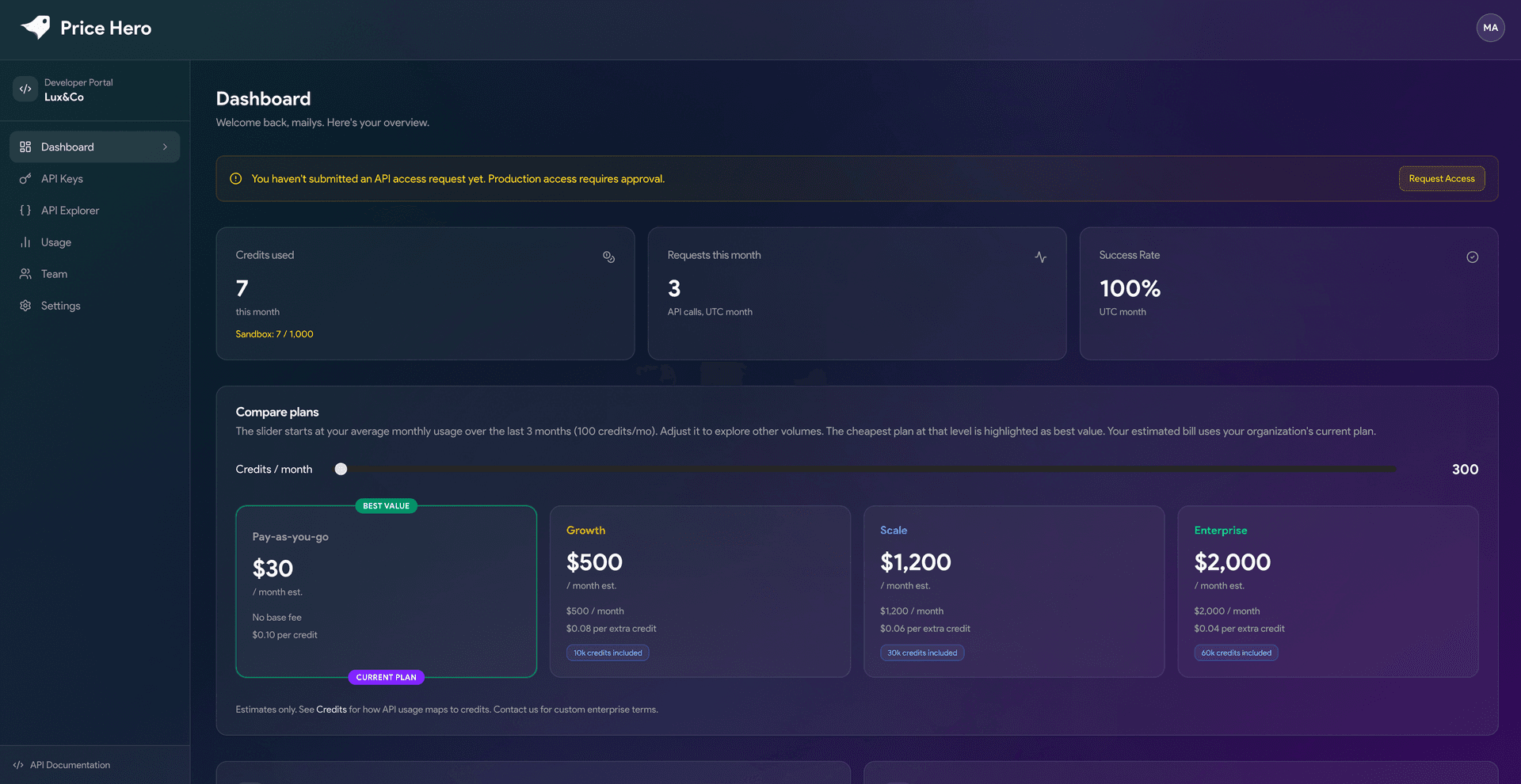Click the API Keys key icon
Screen dimensions: 1521x784
pos(25,178)
